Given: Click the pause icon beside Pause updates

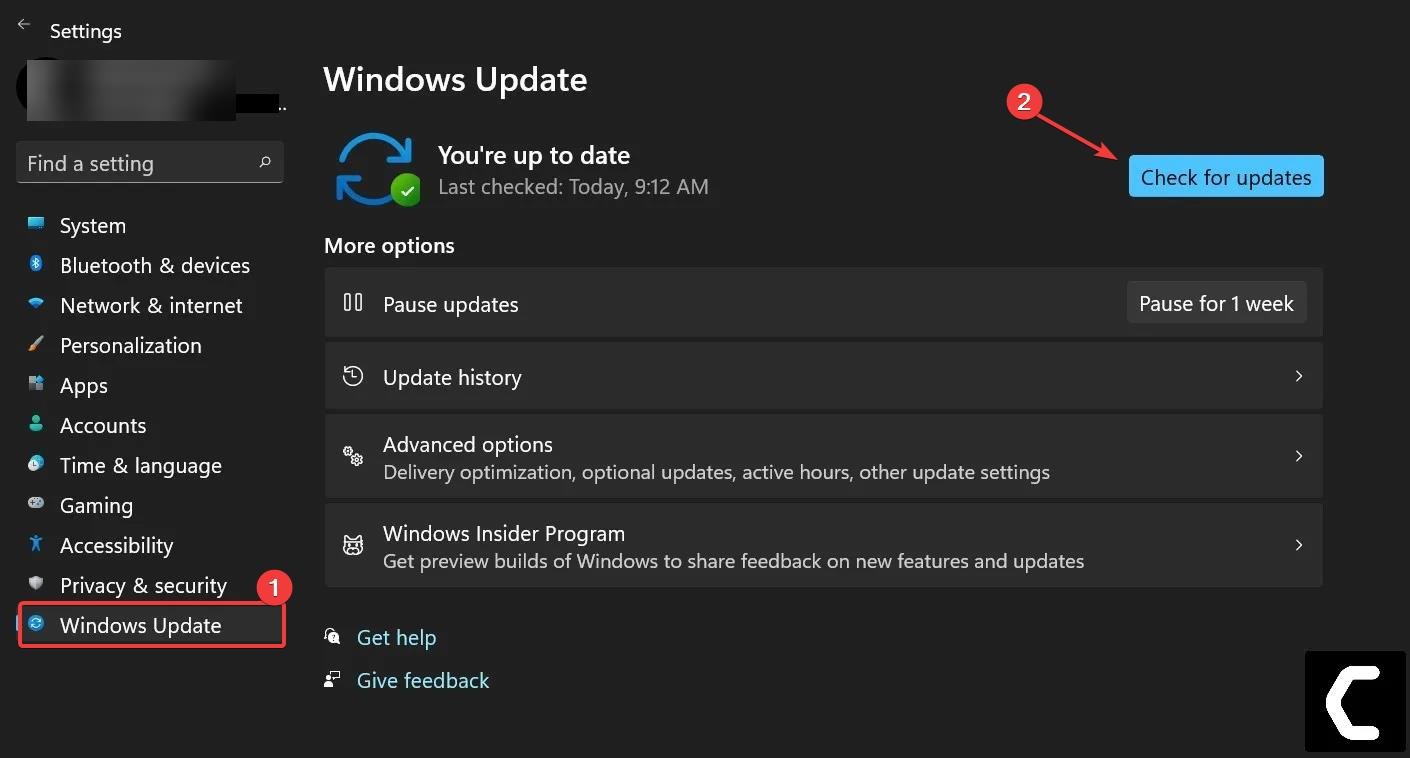Looking at the screenshot, I should 353,302.
